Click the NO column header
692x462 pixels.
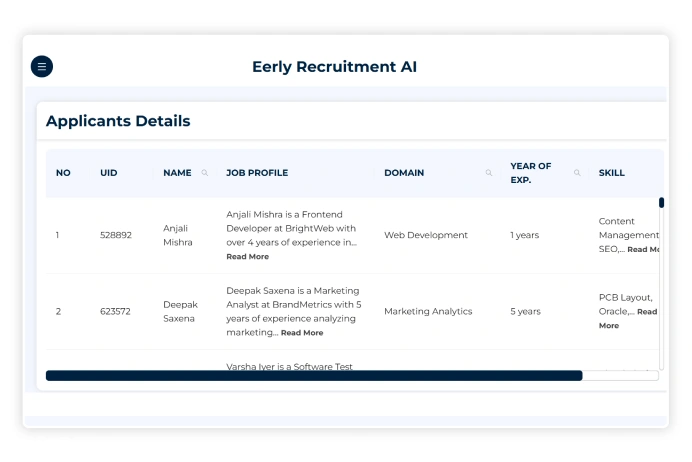point(63,173)
